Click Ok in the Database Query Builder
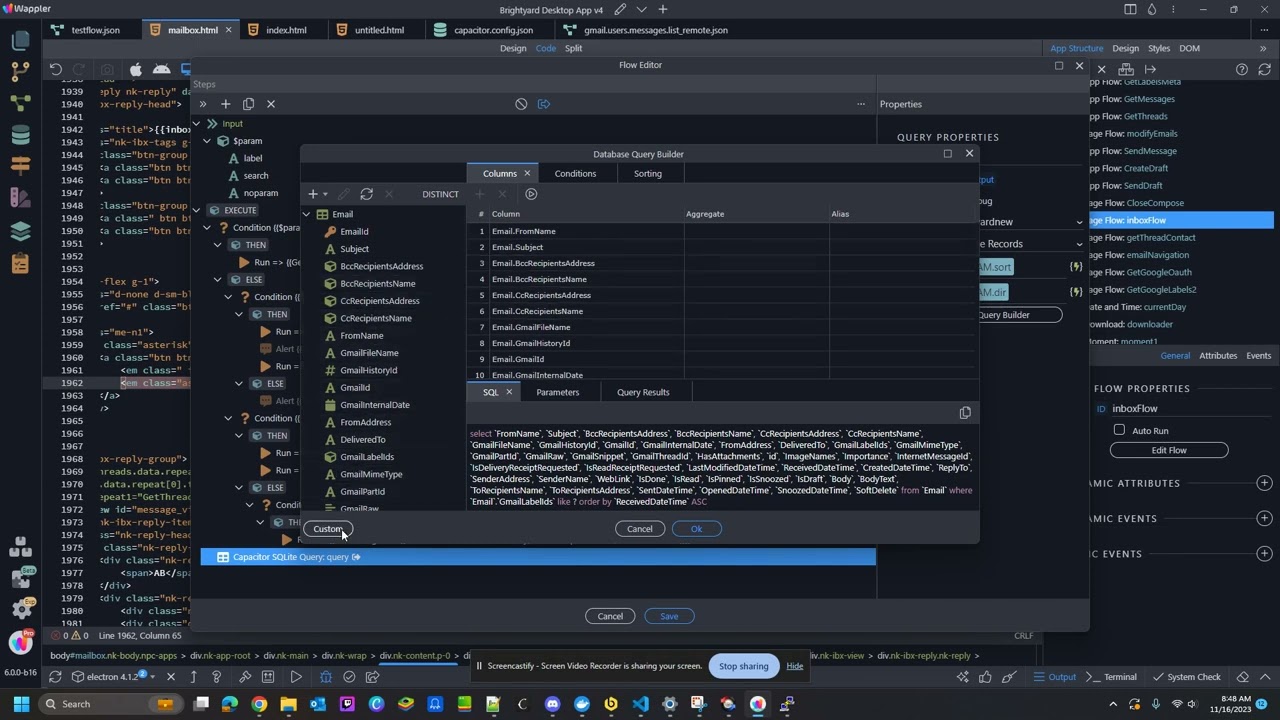Viewport: 1280px width, 720px height. pyautogui.click(x=696, y=529)
